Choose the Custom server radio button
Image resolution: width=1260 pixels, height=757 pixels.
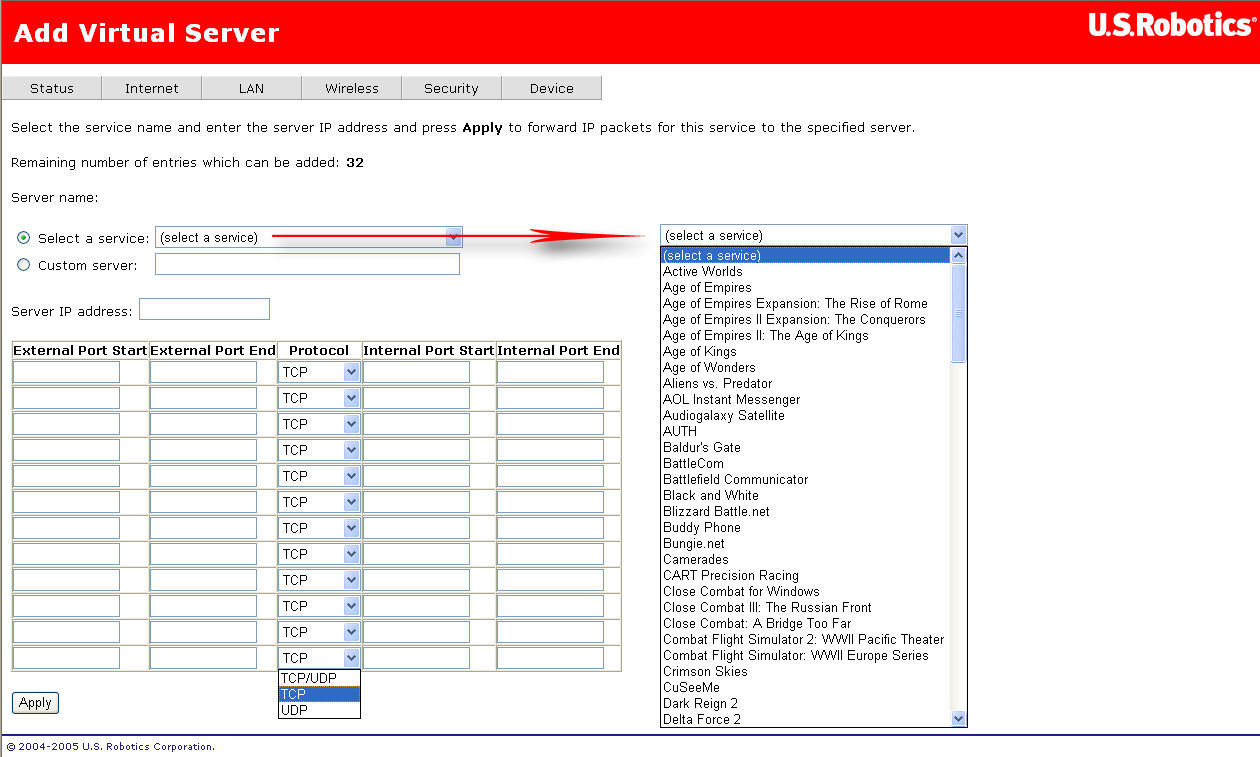coord(24,265)
